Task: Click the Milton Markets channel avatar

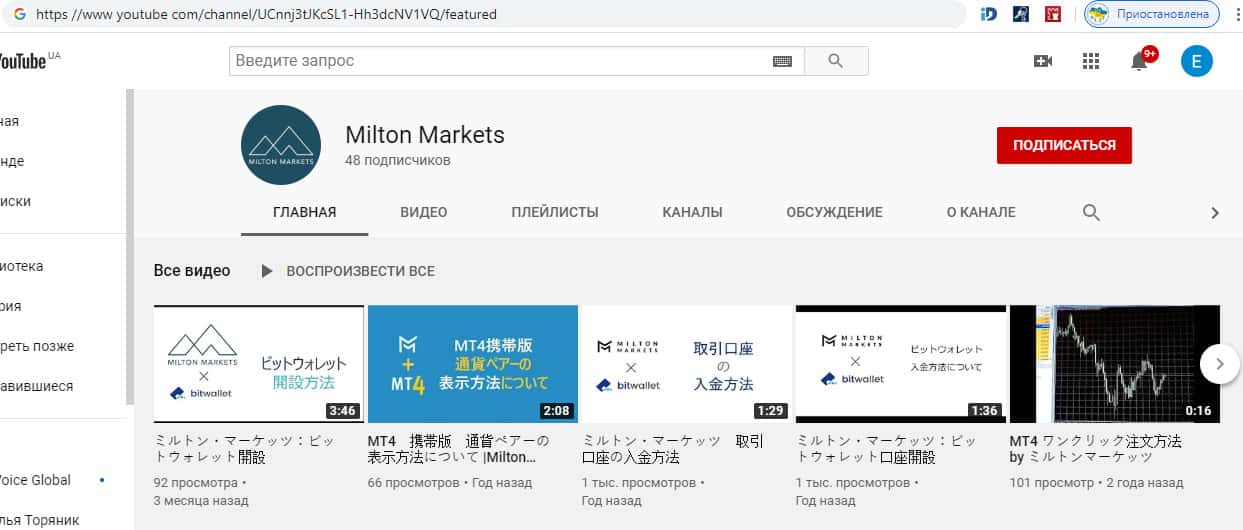Action: [x=281, y=145]
